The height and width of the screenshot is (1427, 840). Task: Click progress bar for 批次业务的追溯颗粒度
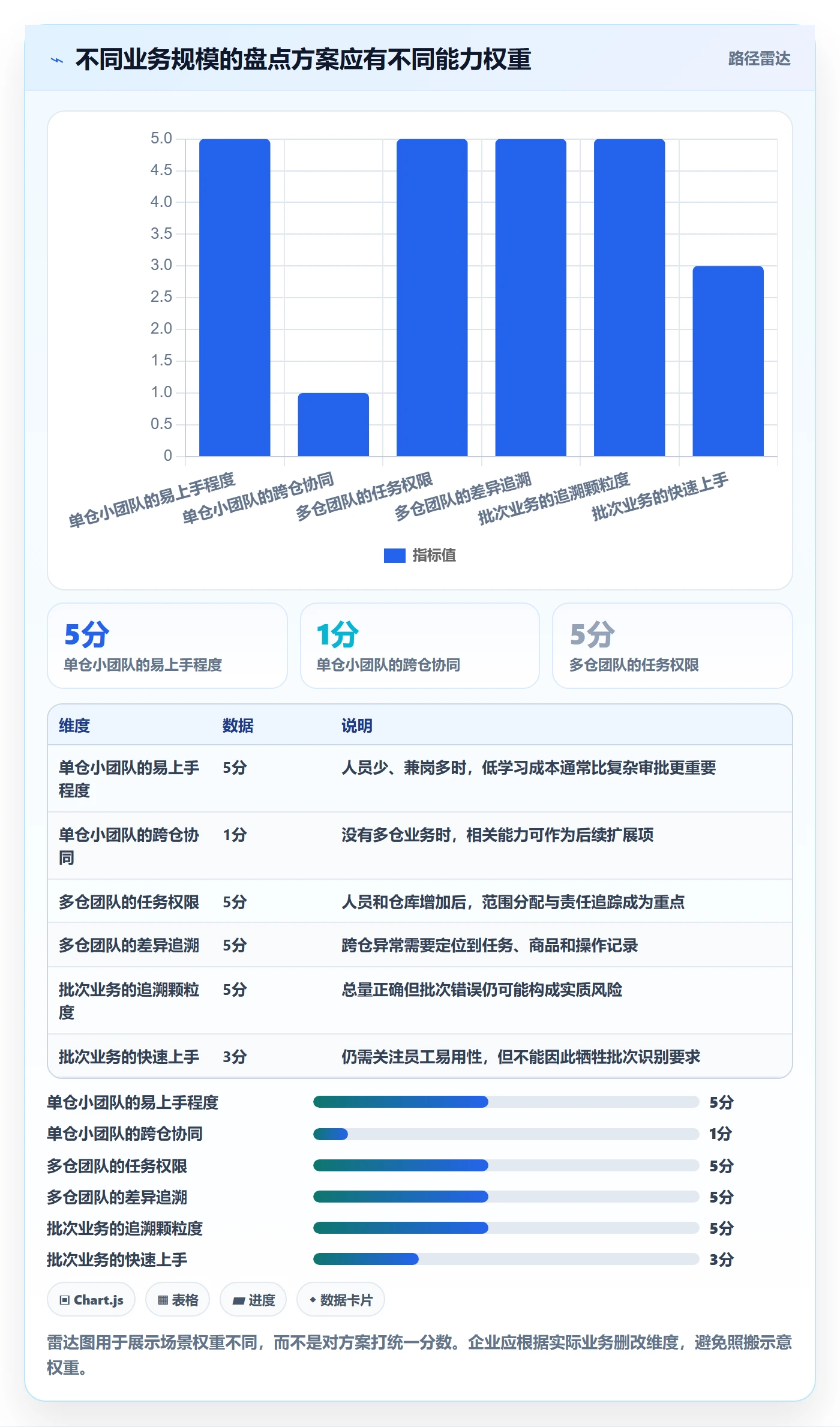(x=506, y=1228)
